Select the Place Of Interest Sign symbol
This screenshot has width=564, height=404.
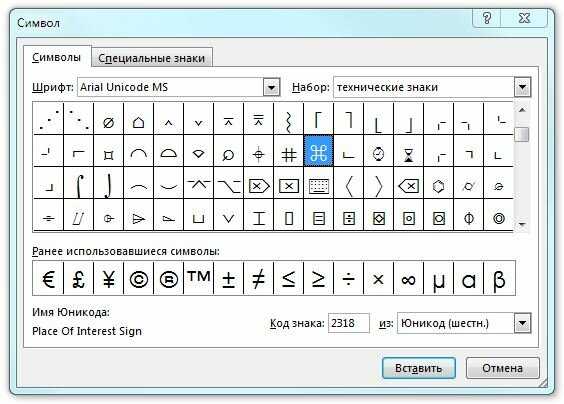point(318,151)
